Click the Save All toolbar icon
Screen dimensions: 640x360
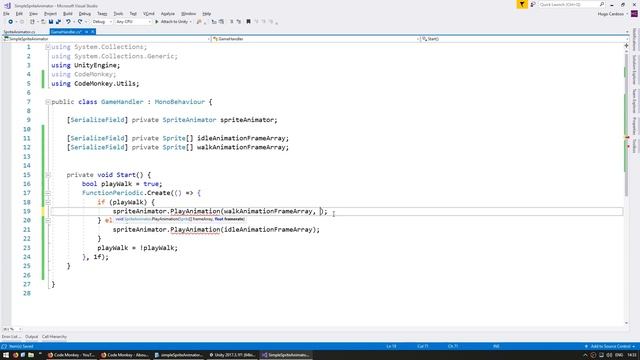pyautogui.click(x=58, y=22)
